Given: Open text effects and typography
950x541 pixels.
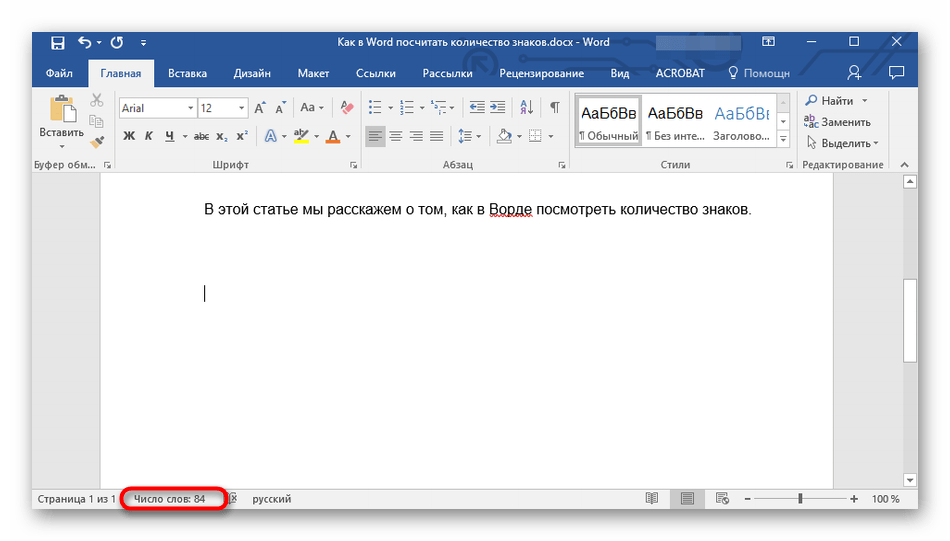Looking at the screenshot, I should [270, 136].
